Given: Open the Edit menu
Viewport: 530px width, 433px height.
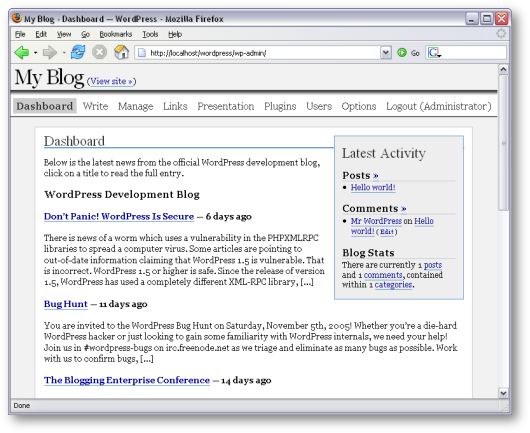Looking at the screenshot, I should pos(41,34).
